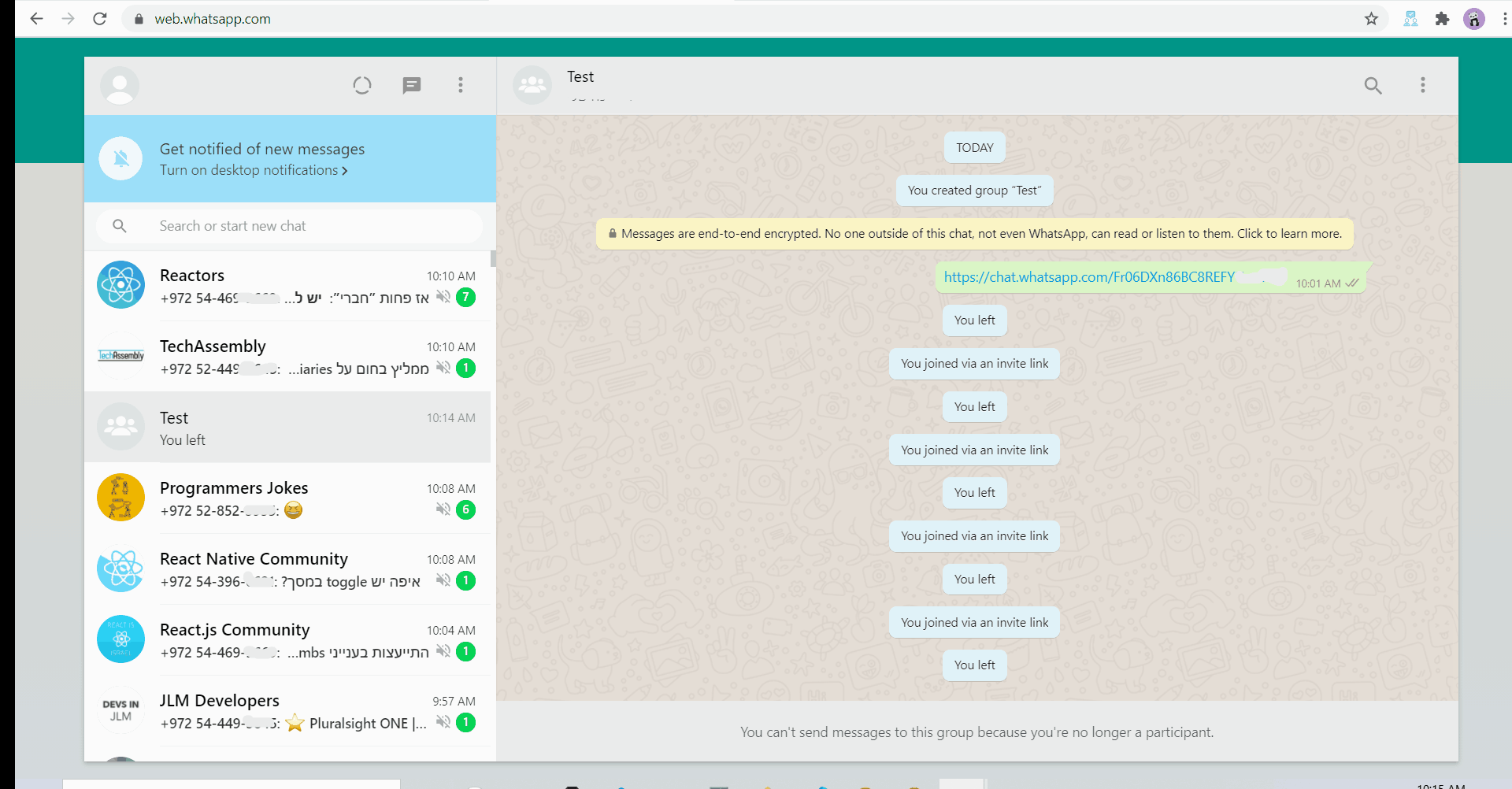Click muted icon on Reactors row
Image resolution: width=1512 pixels, height=789 pixels.
pos(443,297)
